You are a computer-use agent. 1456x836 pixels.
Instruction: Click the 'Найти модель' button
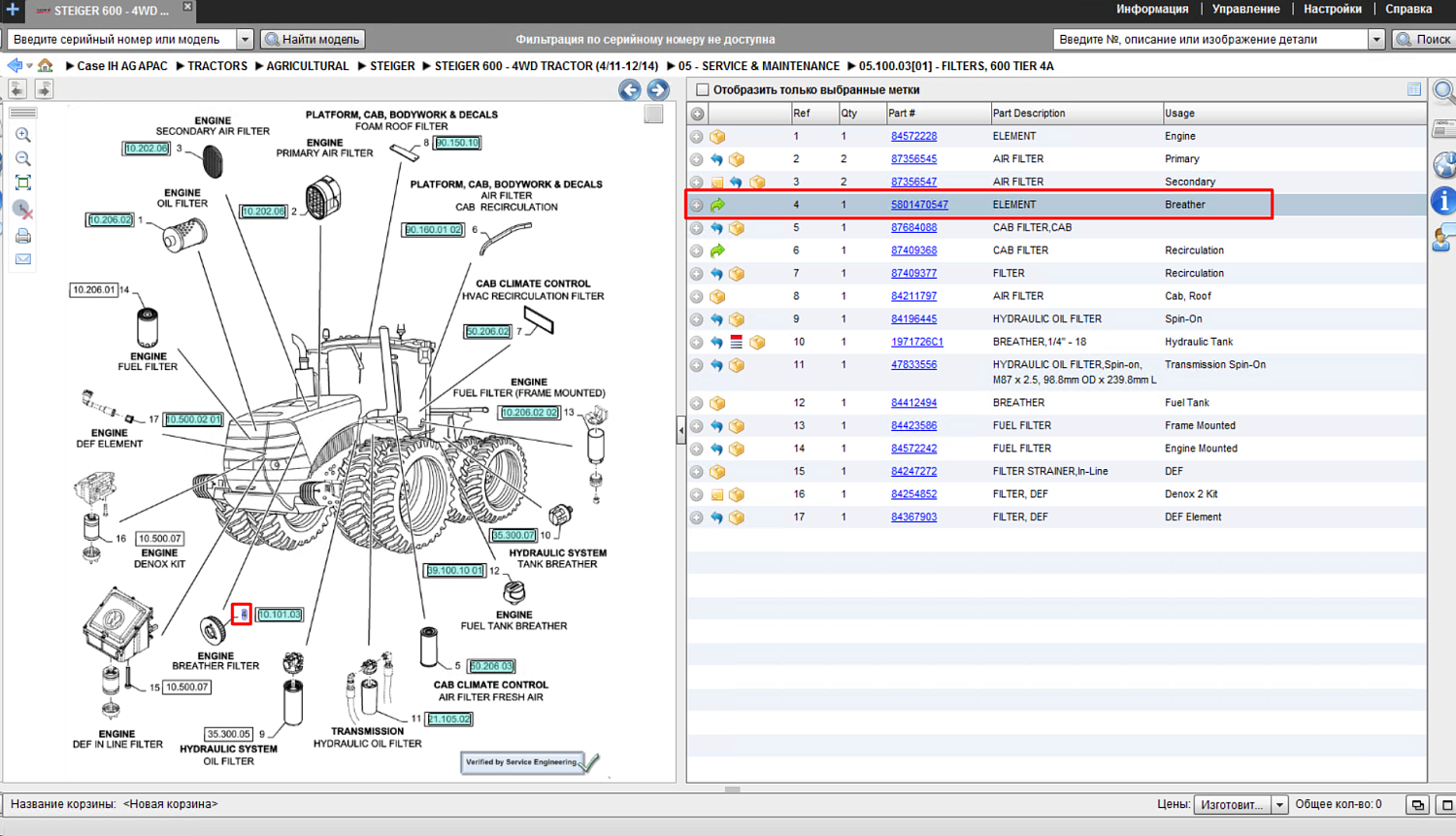click(314, 40)
